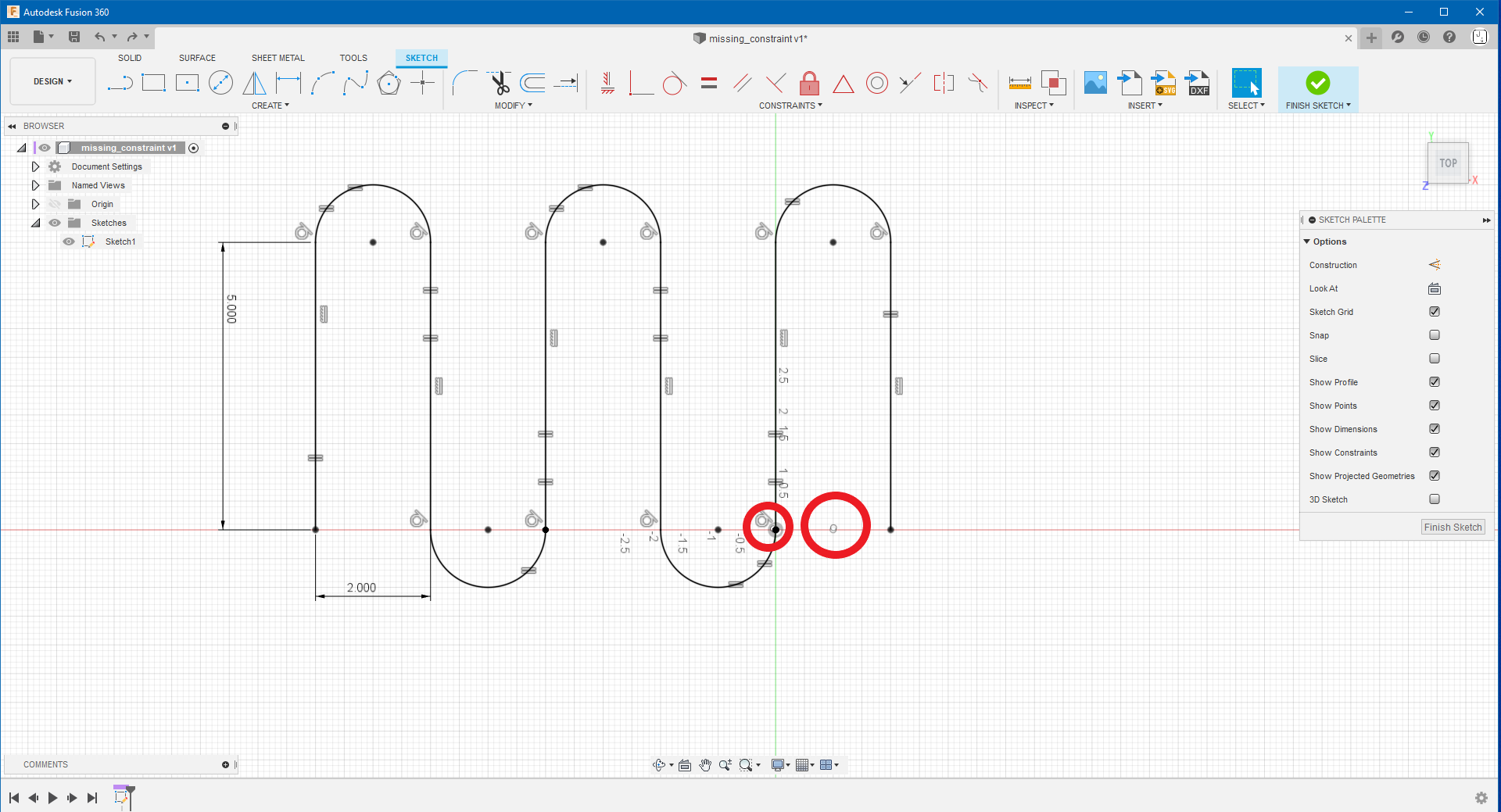Activate the Offset modify tool
Image resolution: width=1501 pixels, height=812 pixels.
(x=532, y=83)
